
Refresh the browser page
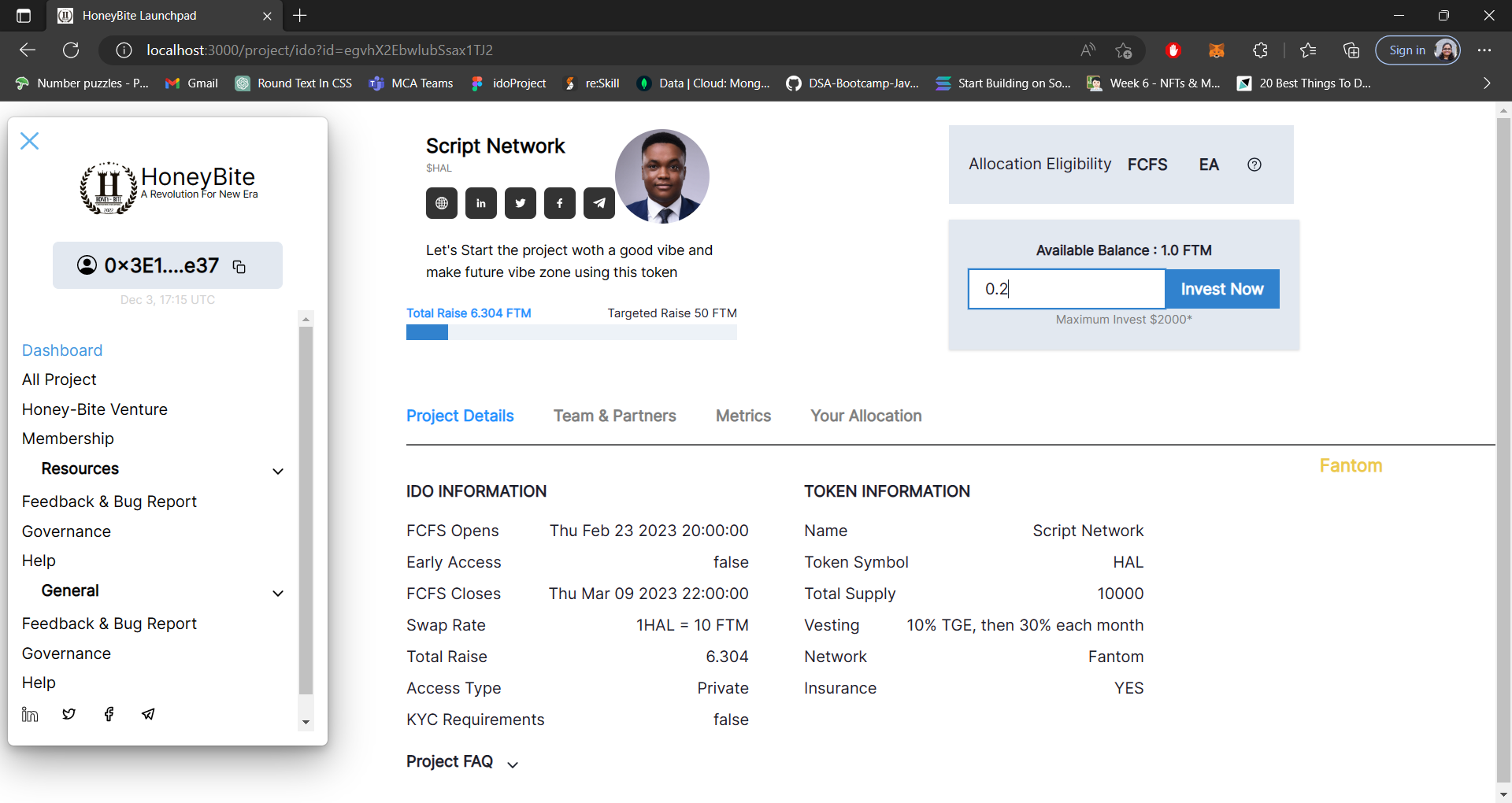tap(71, 50)
